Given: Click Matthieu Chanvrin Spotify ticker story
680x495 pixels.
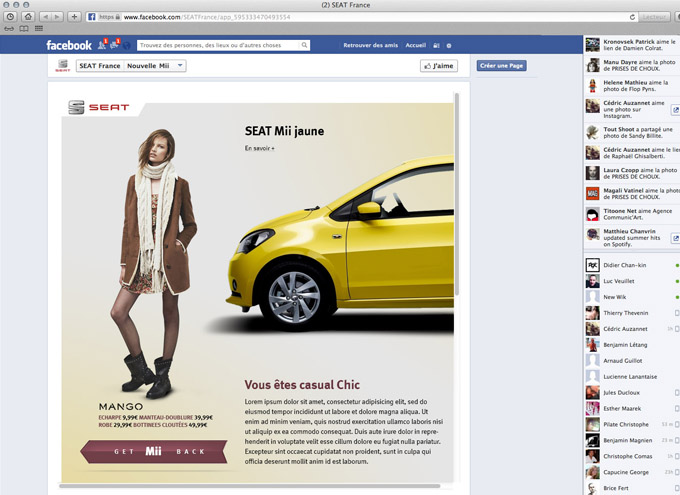Looking at the screenshot, I should click(x=632, y=238).
